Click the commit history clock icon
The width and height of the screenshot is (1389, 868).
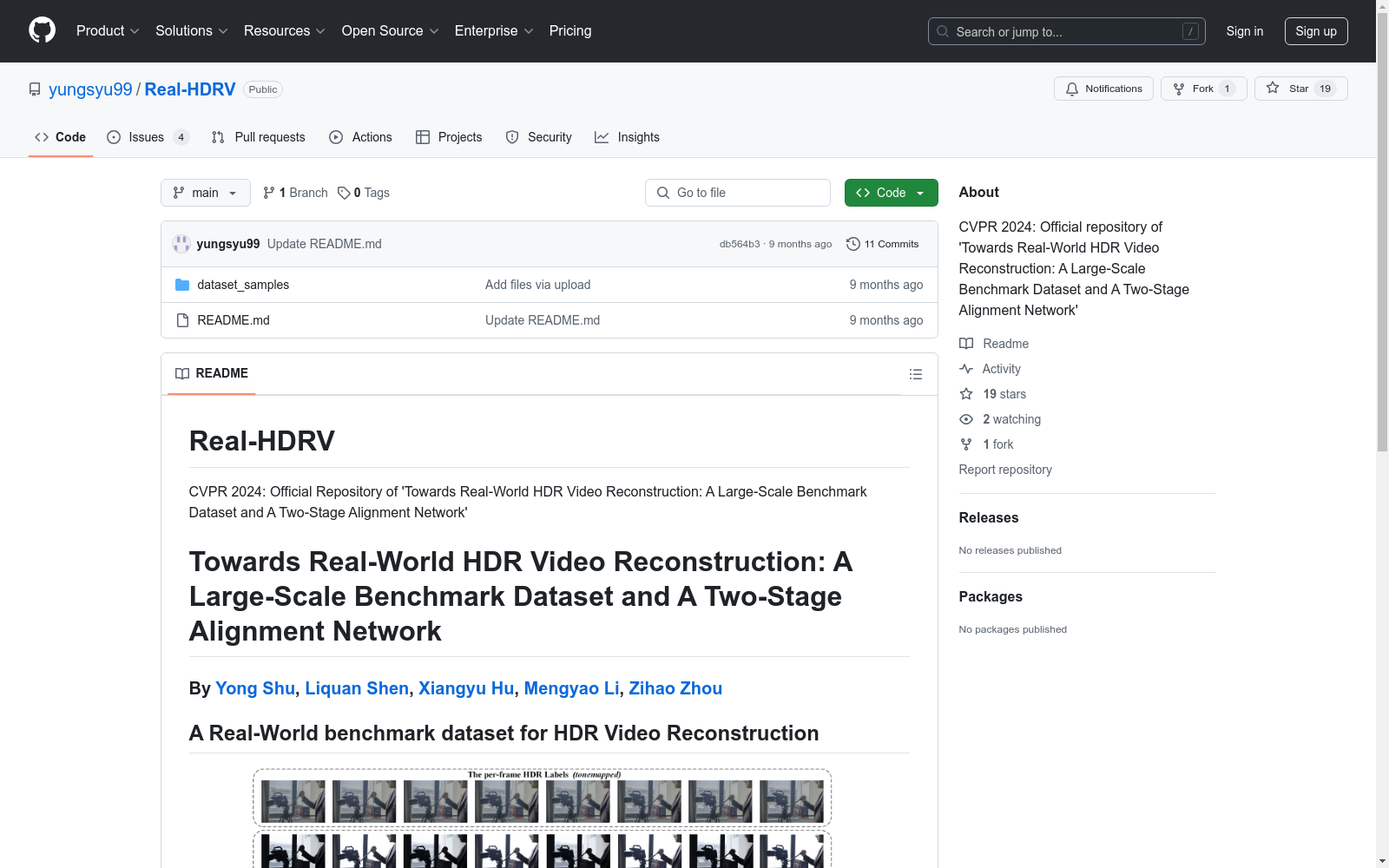(x=853, y=244)
